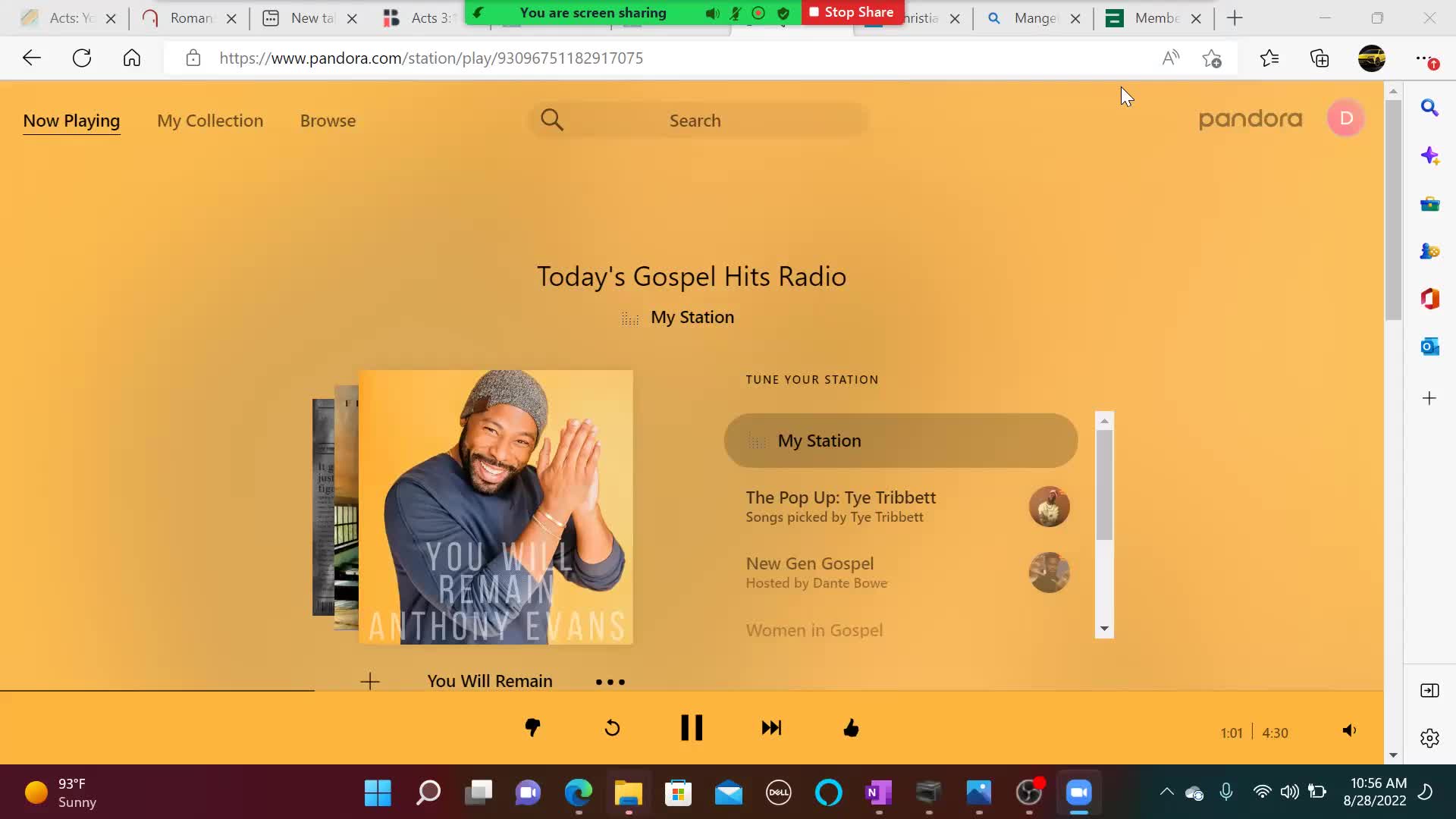
Task: Switch to the Membe tab
Action: point(1154,18)
